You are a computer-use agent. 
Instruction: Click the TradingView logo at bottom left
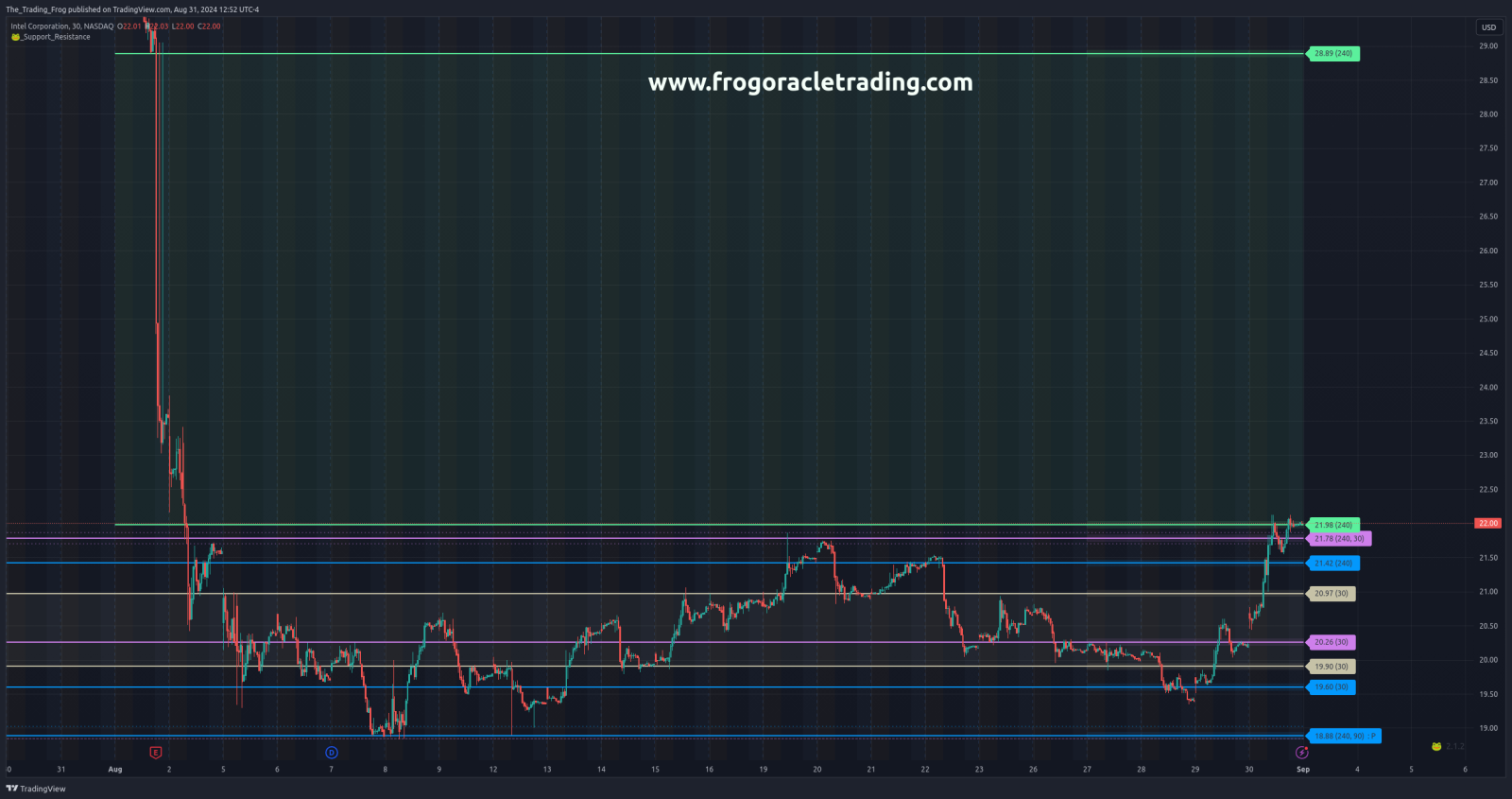click(36, 789)
